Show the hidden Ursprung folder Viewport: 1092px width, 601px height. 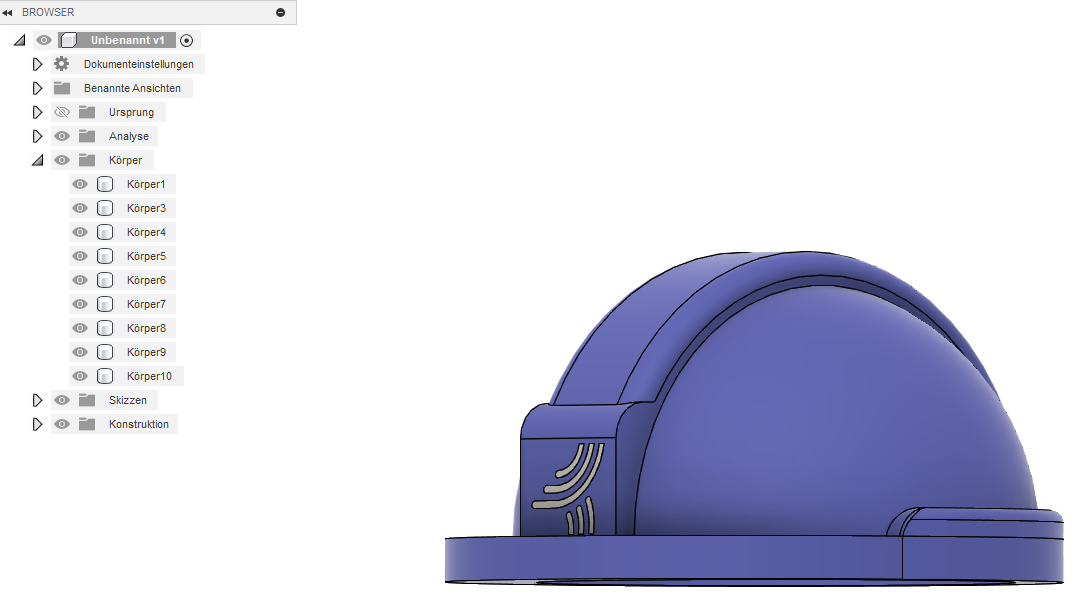tap(62, 112)
